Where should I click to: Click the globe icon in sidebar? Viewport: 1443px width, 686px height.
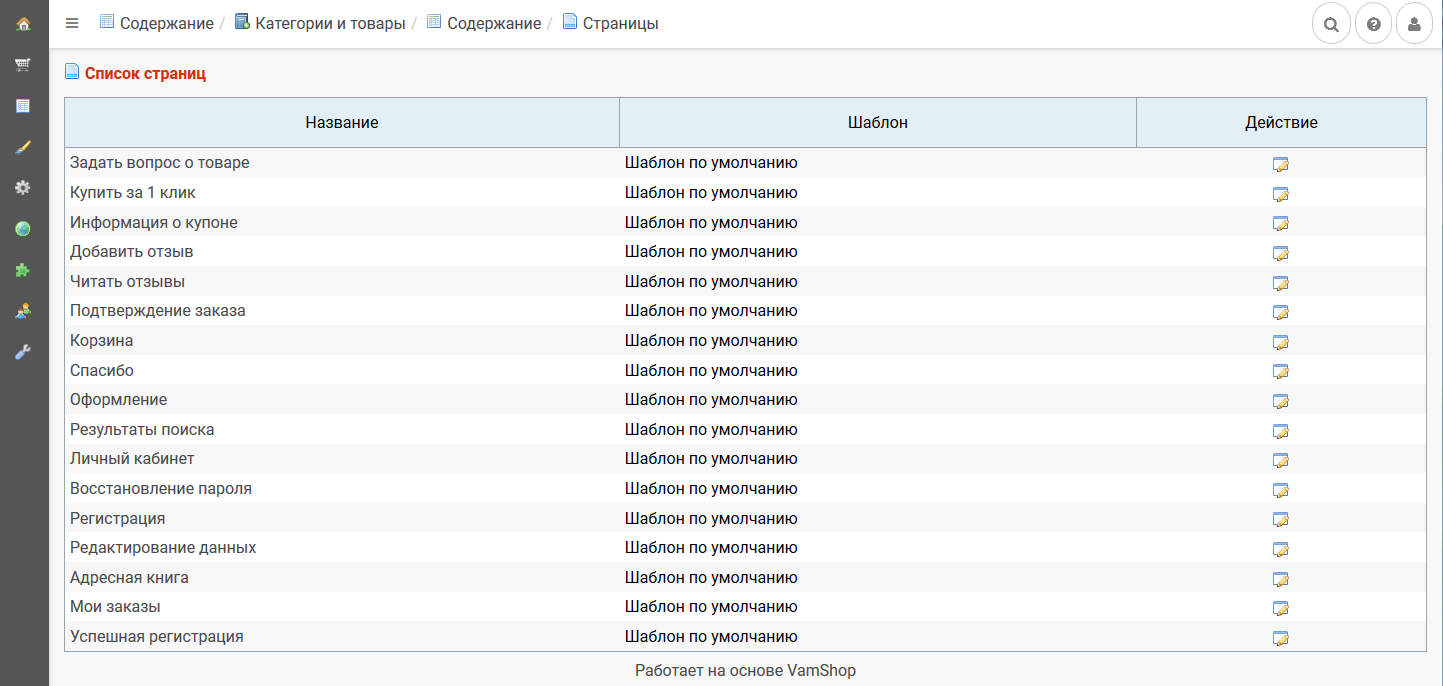click(23, 229)
